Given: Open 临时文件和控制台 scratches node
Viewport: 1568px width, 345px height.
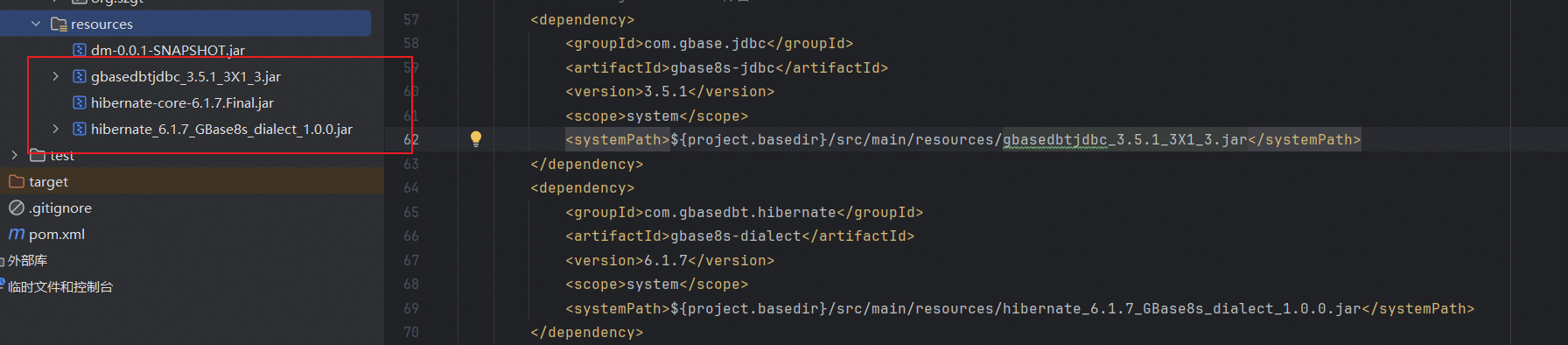Looking at the screenshot, I should [60, 286].
